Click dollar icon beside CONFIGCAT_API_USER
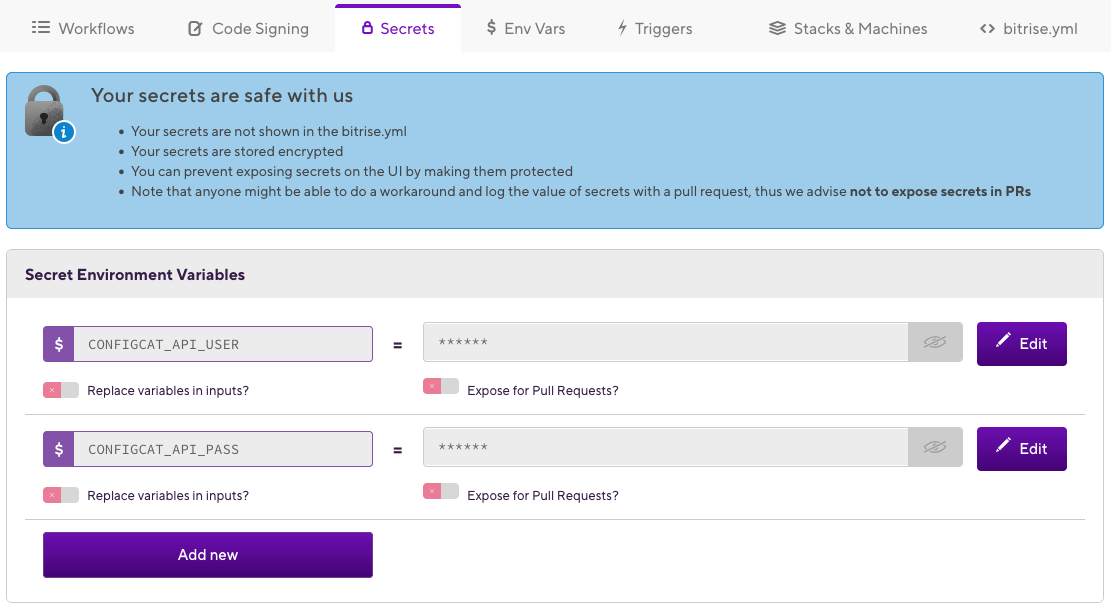The image size is (1111, 613). click(x=59, y=344)
